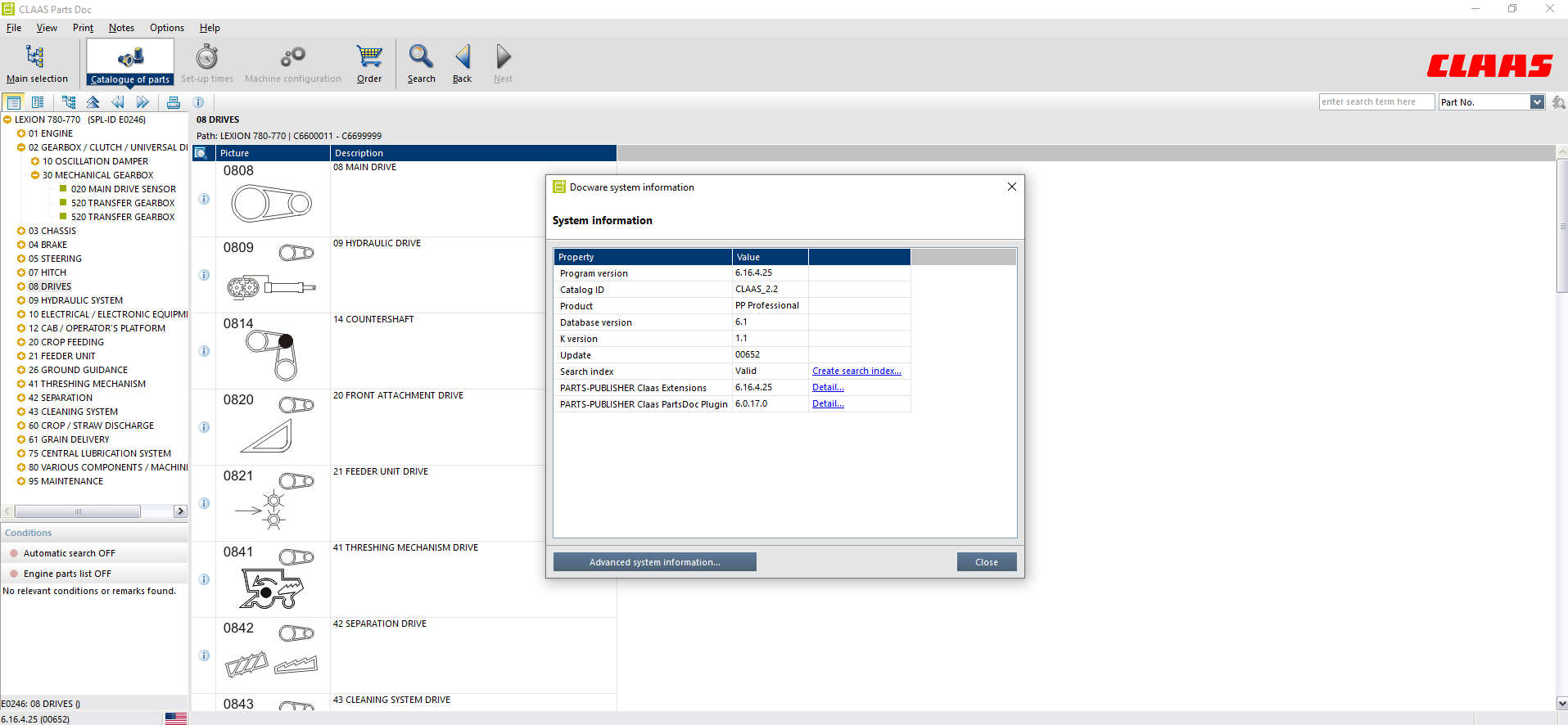Screen dimensions: 1568x725
Task: Open Detail link for Claas Extensions
Action: pyautogui.click(x=828, y=387)
